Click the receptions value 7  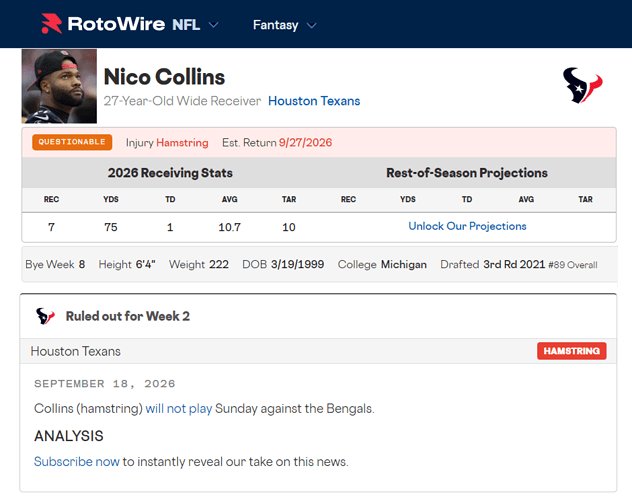click(x=51, y=227)
